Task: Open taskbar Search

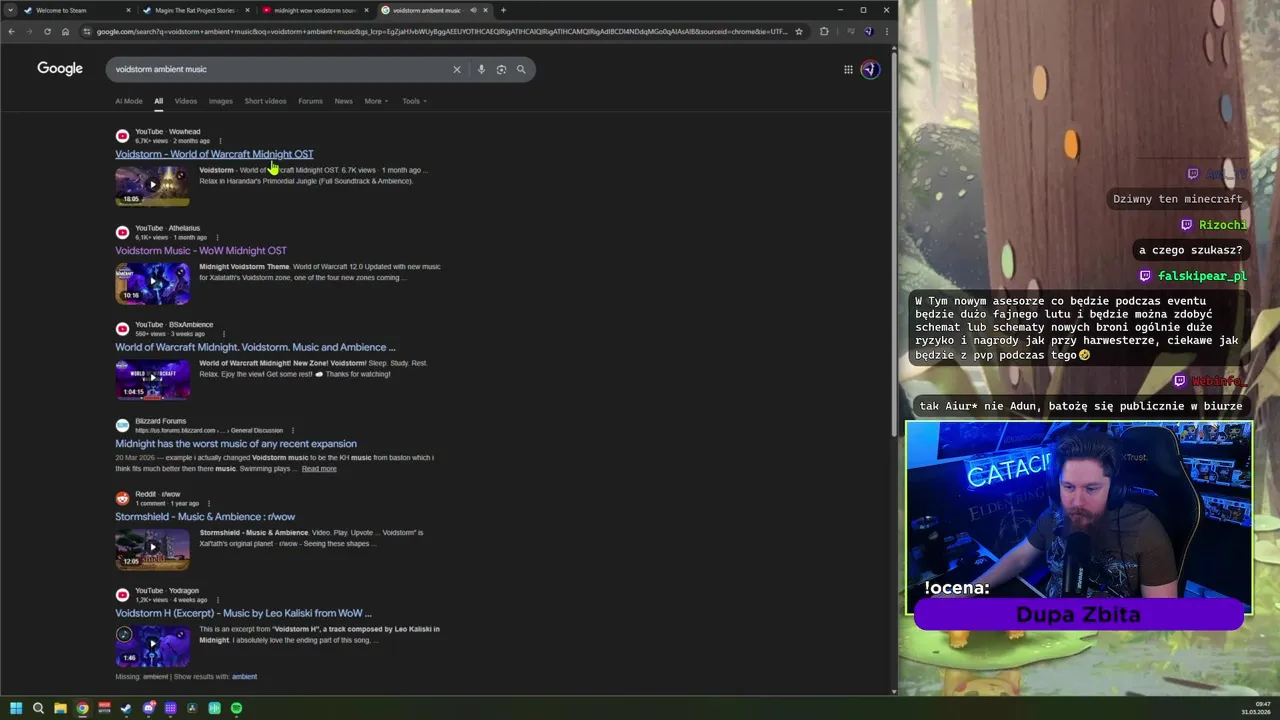Action: coord(38,708)
